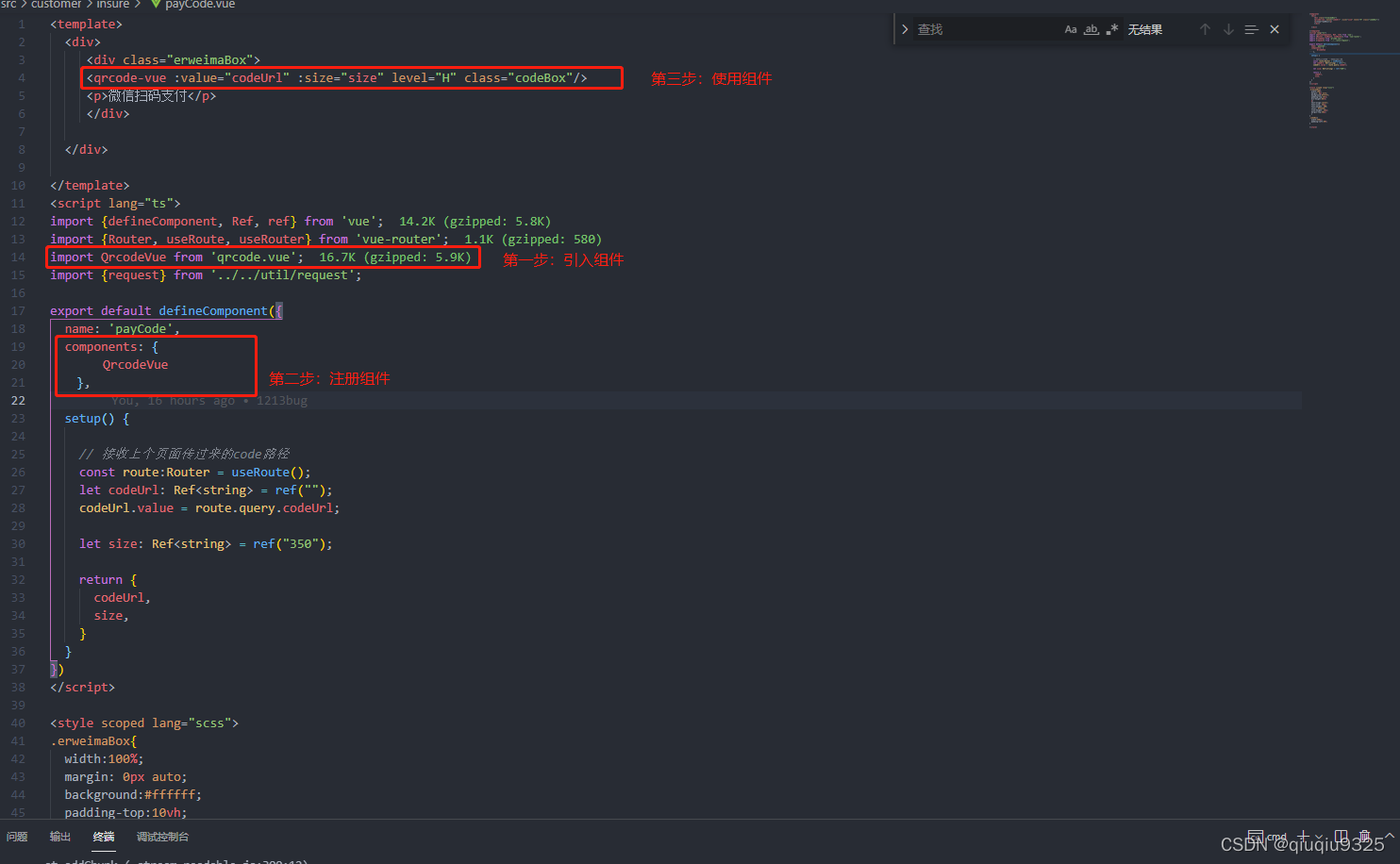Image resolution: width=1400 pixels, height=864 pixels.
Task: Click 'background:#ffffff;' on line 44
Action: click(x=133, y=794)
